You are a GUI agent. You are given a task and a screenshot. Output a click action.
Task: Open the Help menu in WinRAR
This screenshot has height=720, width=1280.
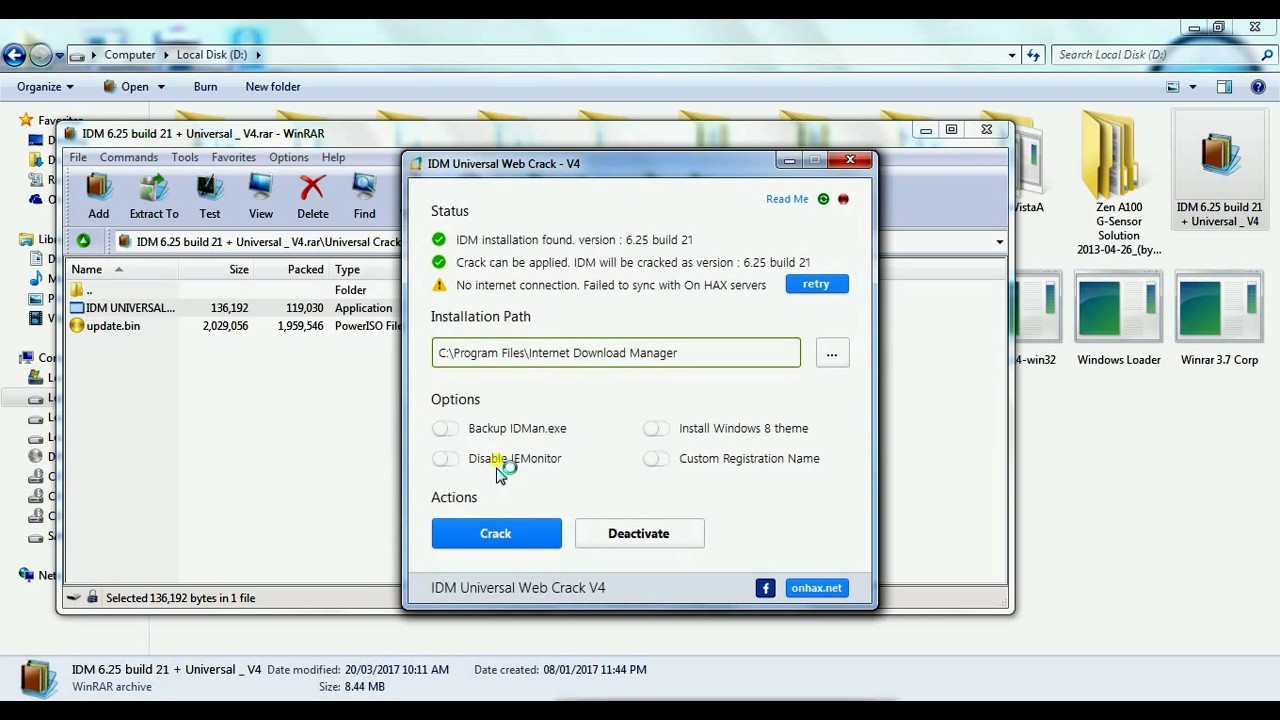click(x=333, y=157)
